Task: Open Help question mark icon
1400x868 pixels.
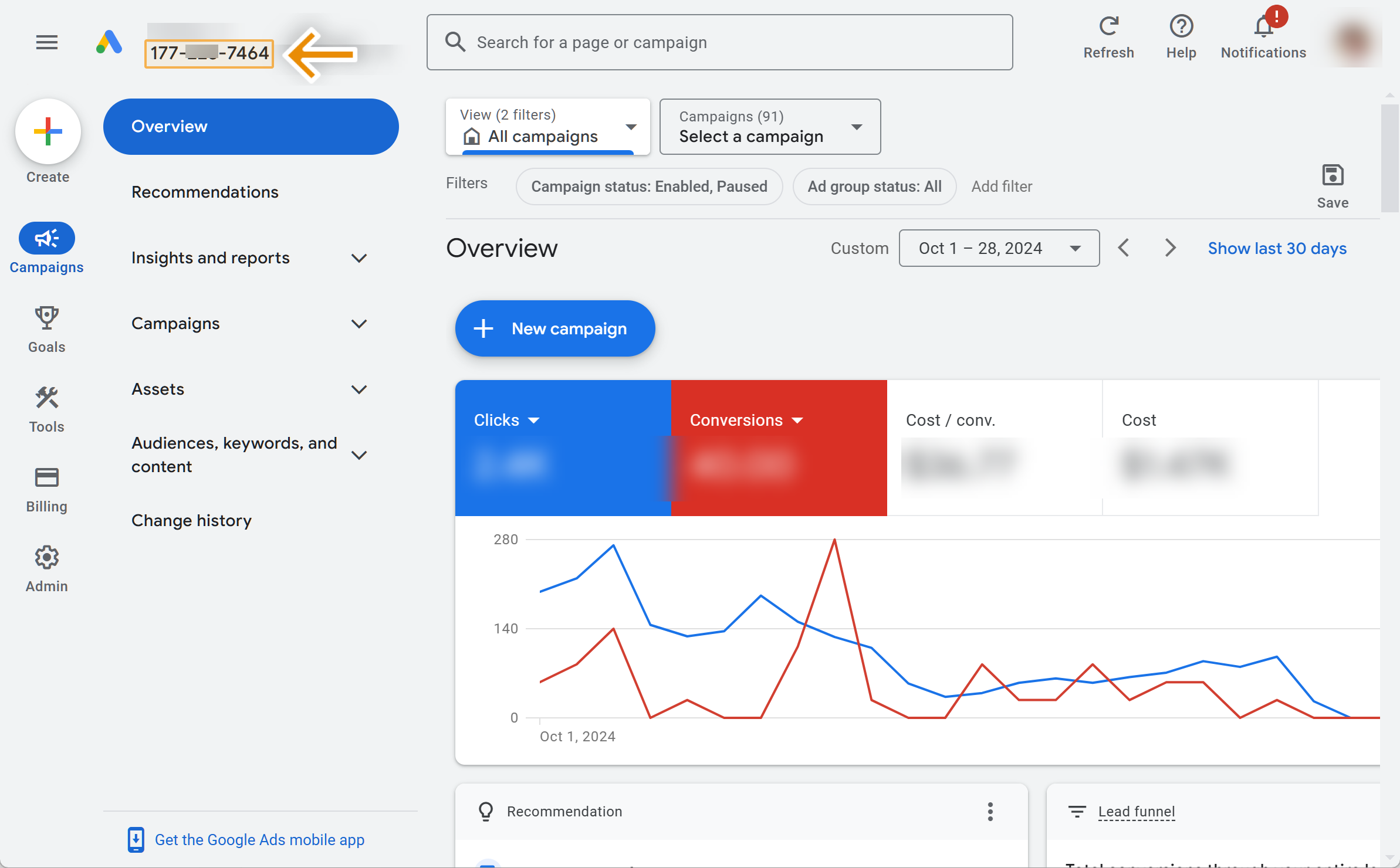Action: (x=1181, y=27)
